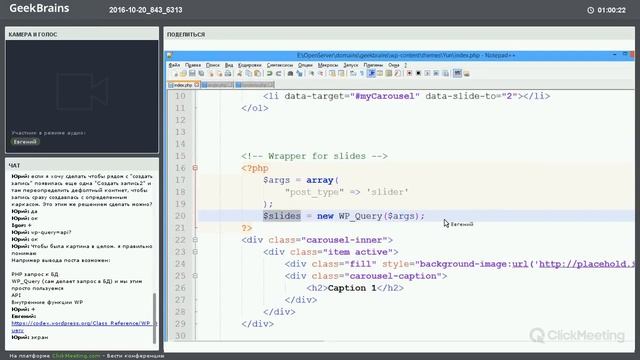Screen dimensions: 640x360
Task: Click the Copy toolbar icon
Action: coord(248,73)
